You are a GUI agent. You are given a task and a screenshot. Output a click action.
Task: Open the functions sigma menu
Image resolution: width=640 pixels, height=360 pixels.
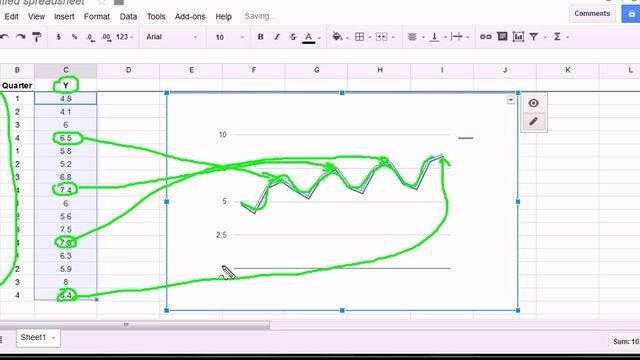tap(557, 37)
